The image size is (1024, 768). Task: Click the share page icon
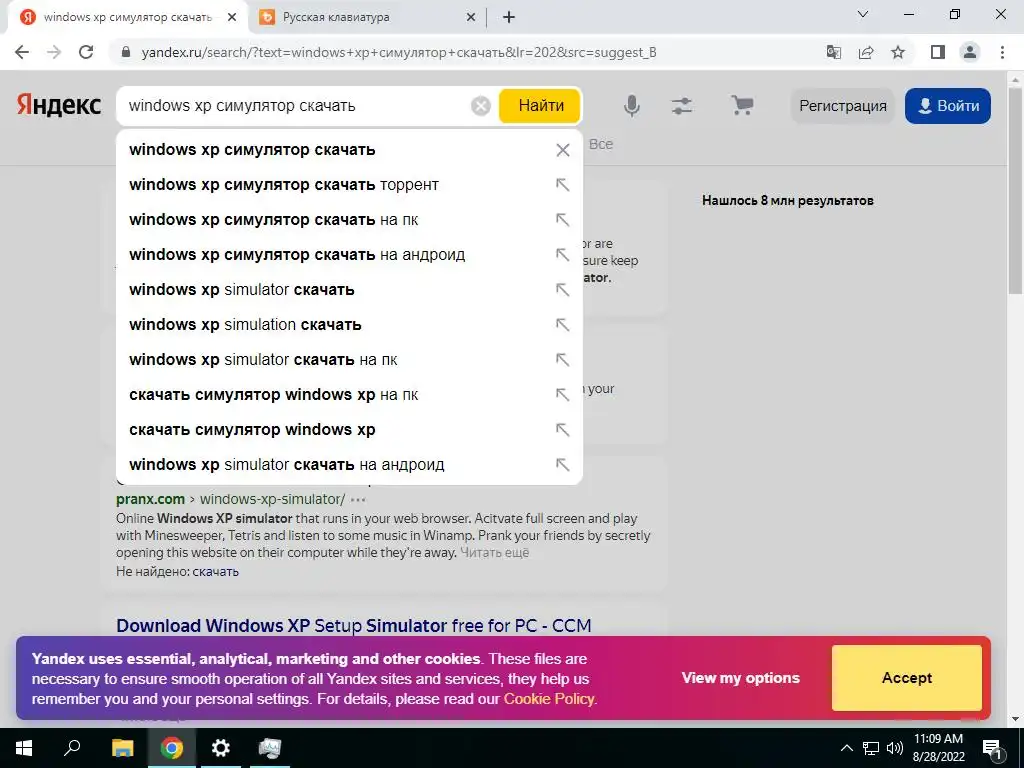[x=866, y=52]
